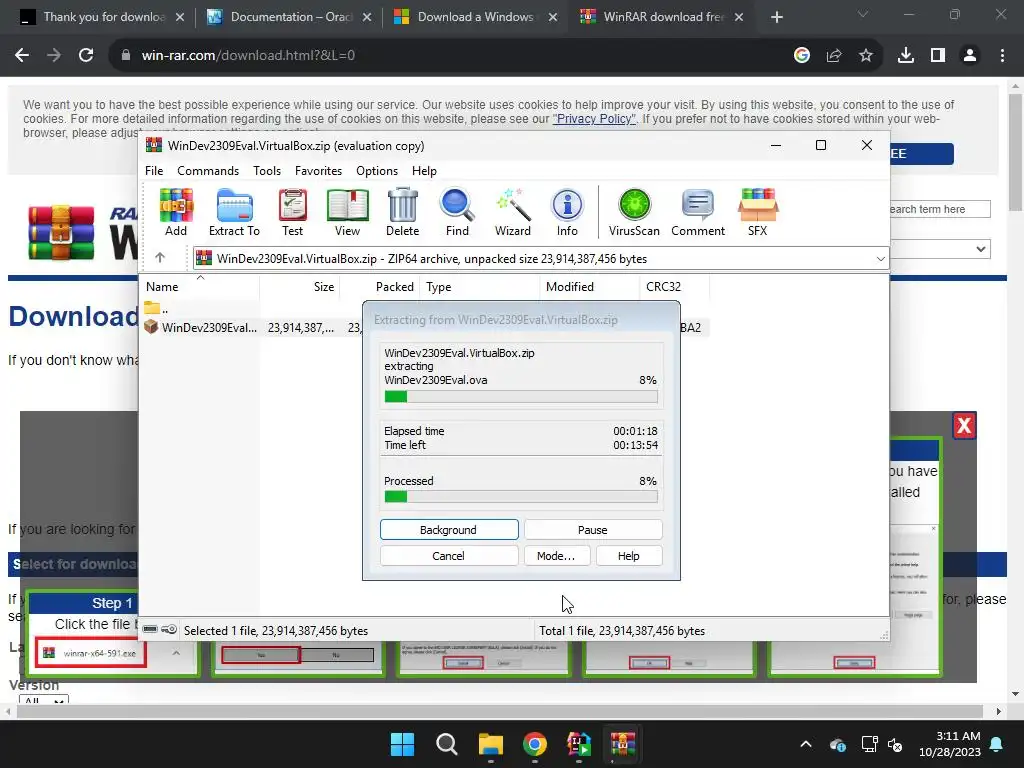Select WinDev2309Eval... file row
The height and width of the screenshot is (768, 1024).
(x=424, y=327)
